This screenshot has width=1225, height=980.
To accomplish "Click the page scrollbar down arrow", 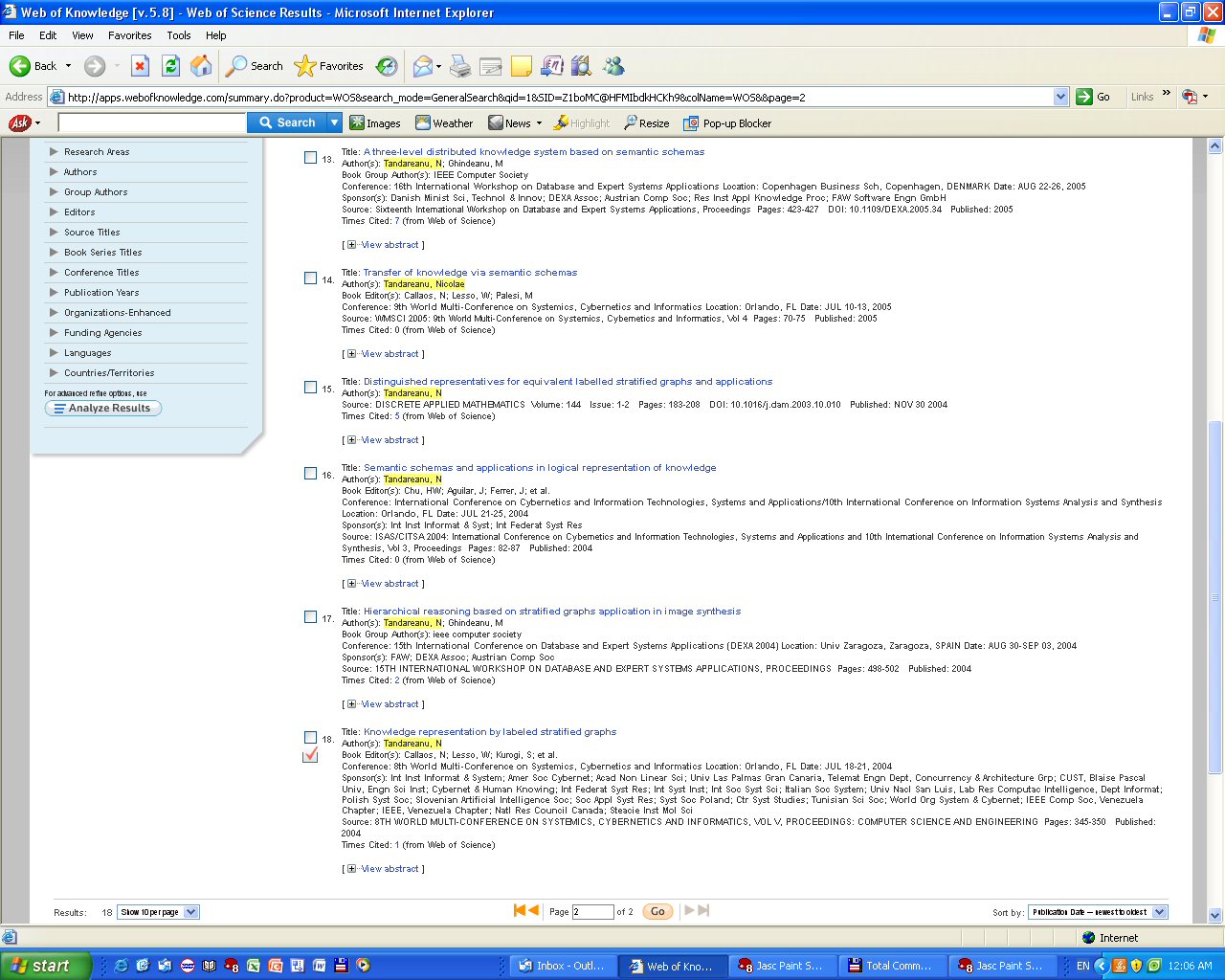I will point(1215,915).
